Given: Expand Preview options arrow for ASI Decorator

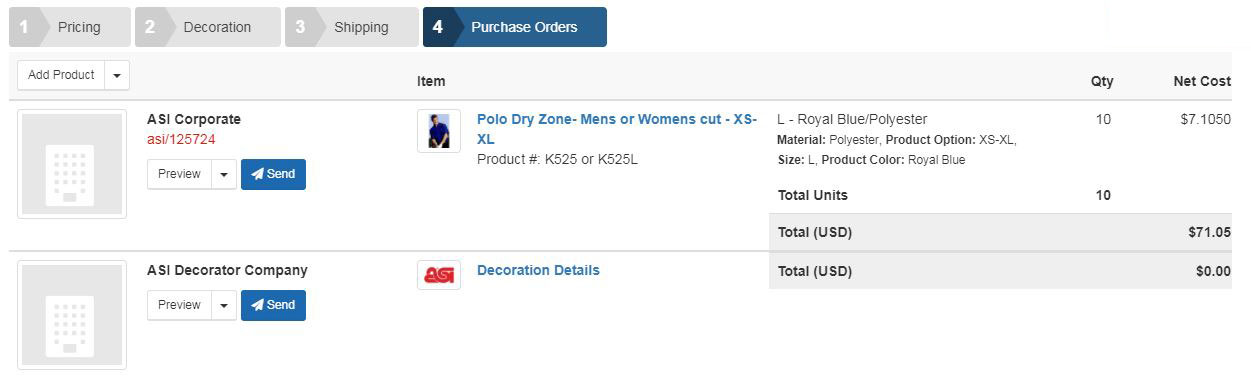Looking at the screenshot, I should (223, 305).
